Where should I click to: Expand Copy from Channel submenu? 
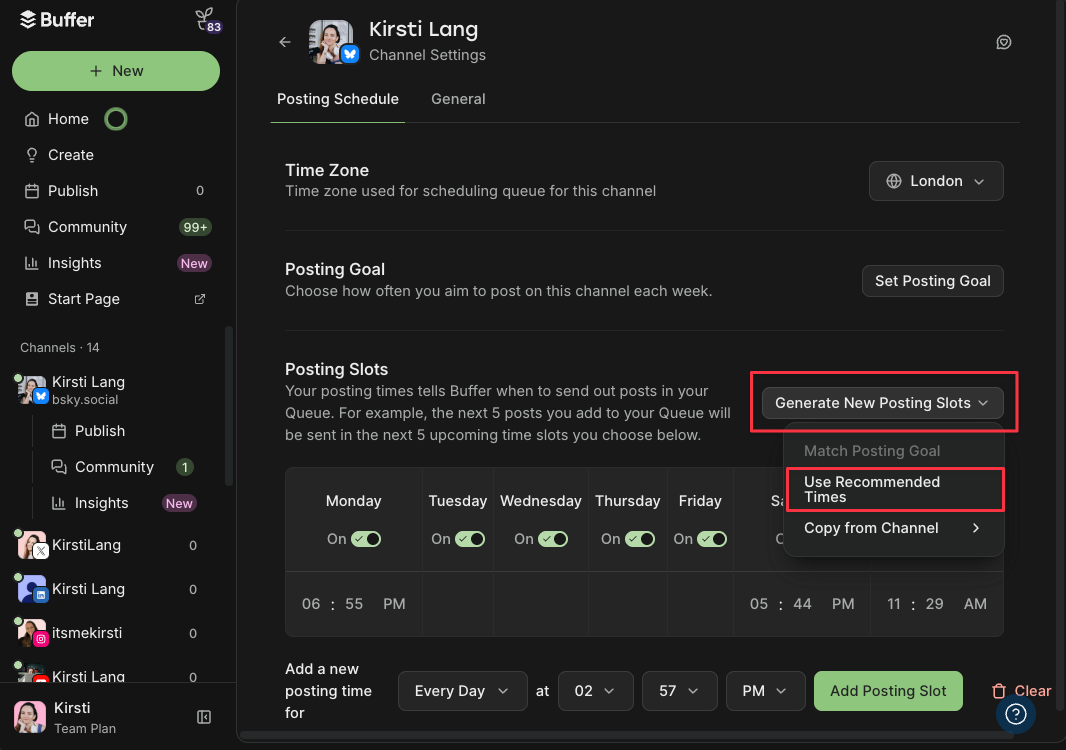[893, 528]
